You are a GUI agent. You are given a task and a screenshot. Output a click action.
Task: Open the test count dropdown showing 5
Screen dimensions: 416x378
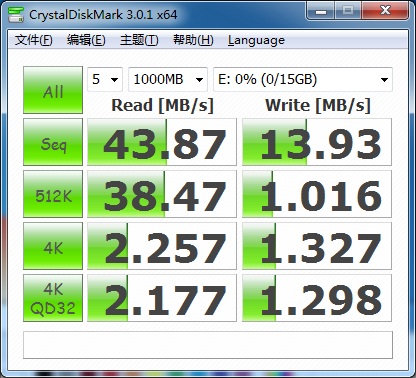(x=105, y=79)
